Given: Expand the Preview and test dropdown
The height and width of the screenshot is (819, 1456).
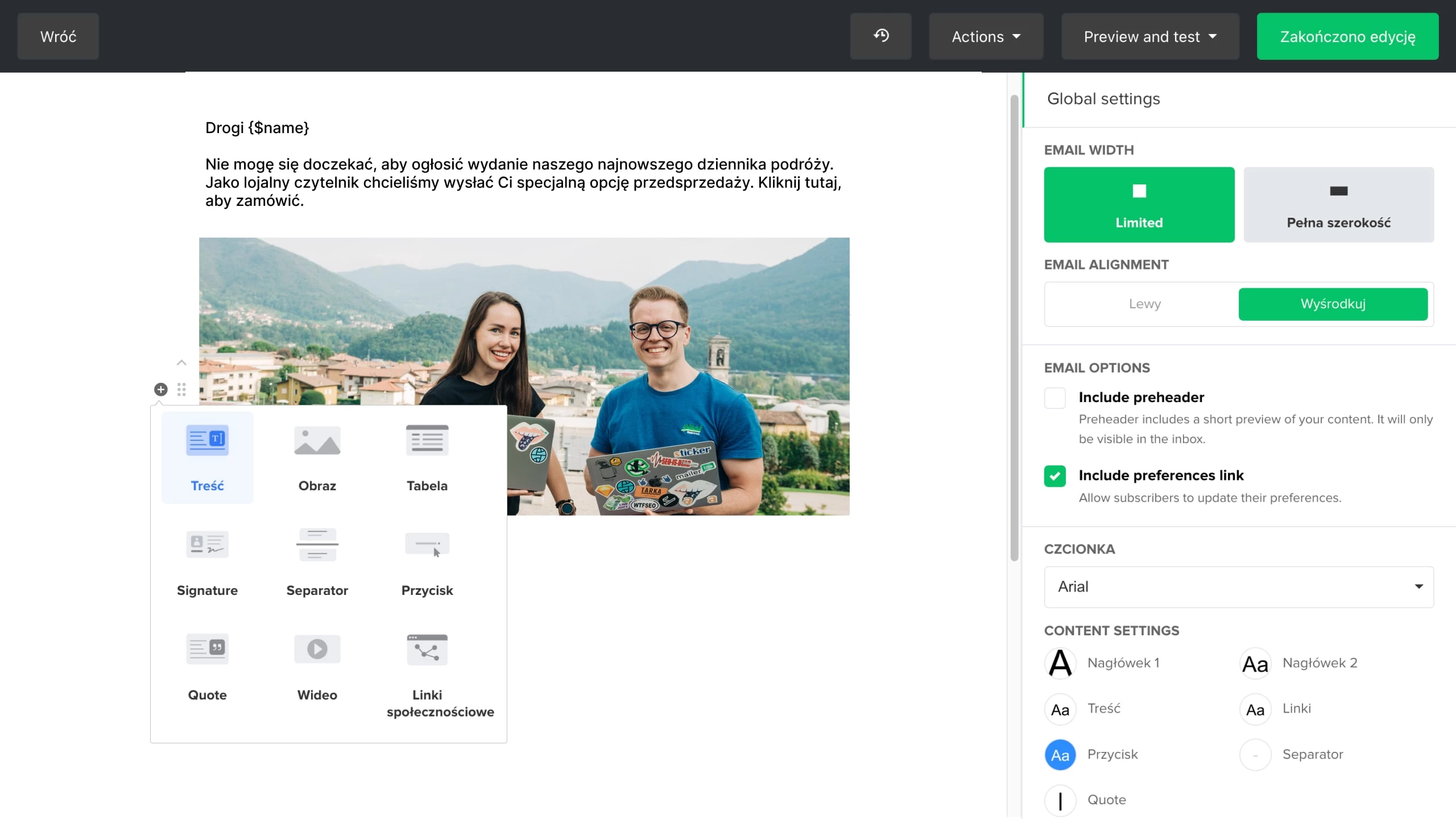Looking at the screenshot, I should coord(1149,36).
